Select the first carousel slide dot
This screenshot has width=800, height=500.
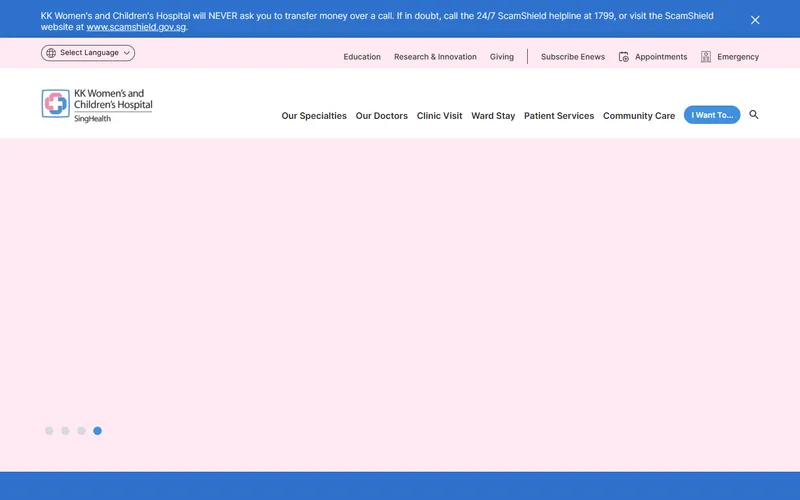tap(49, 431)
